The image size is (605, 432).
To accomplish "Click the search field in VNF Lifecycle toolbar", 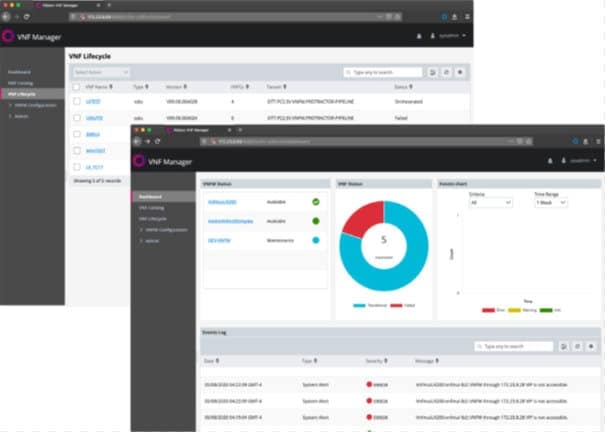I will click(x=383, y=72).
